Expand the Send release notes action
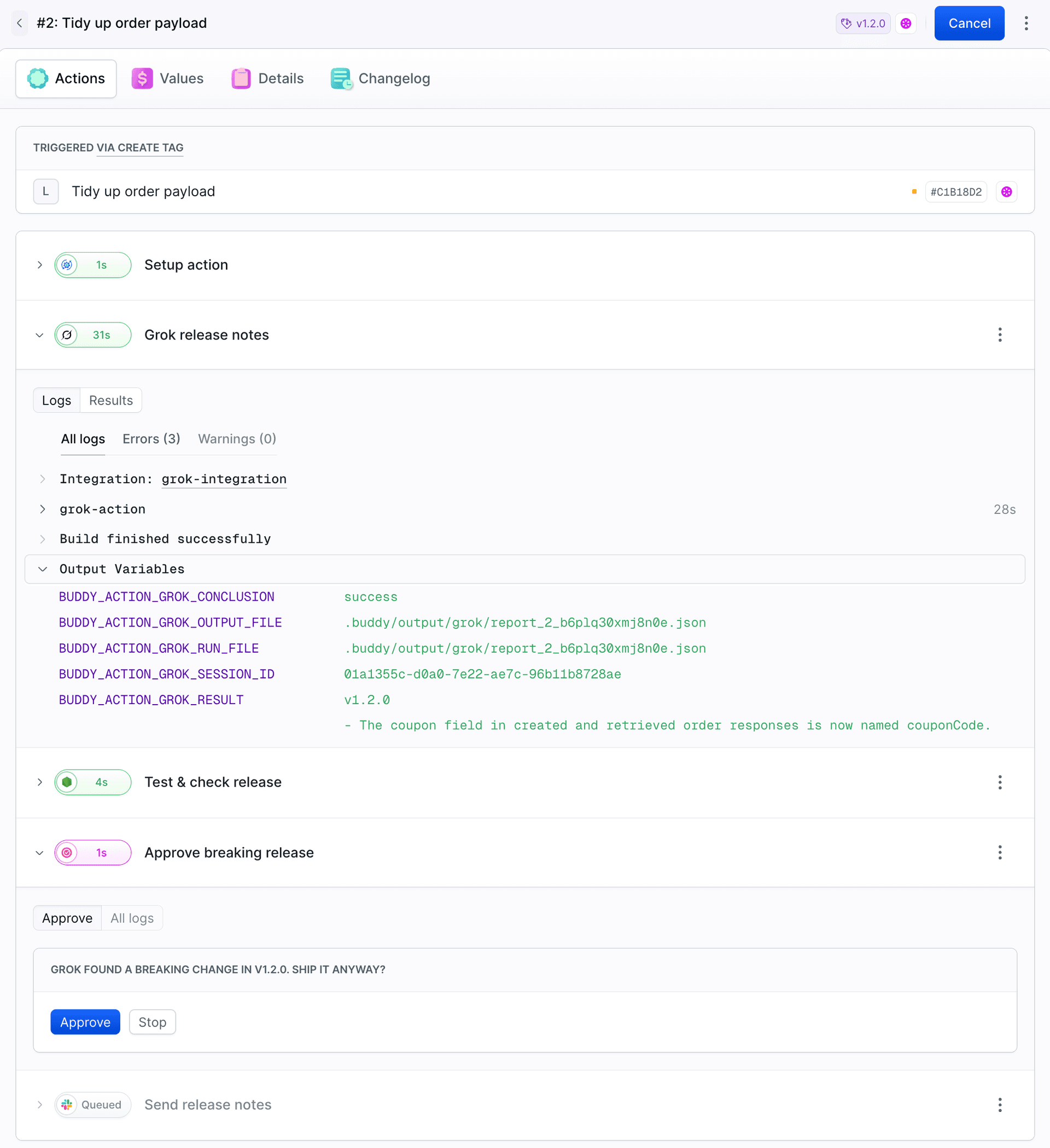The image size is (1050, 1148). tap(39, 1105)
